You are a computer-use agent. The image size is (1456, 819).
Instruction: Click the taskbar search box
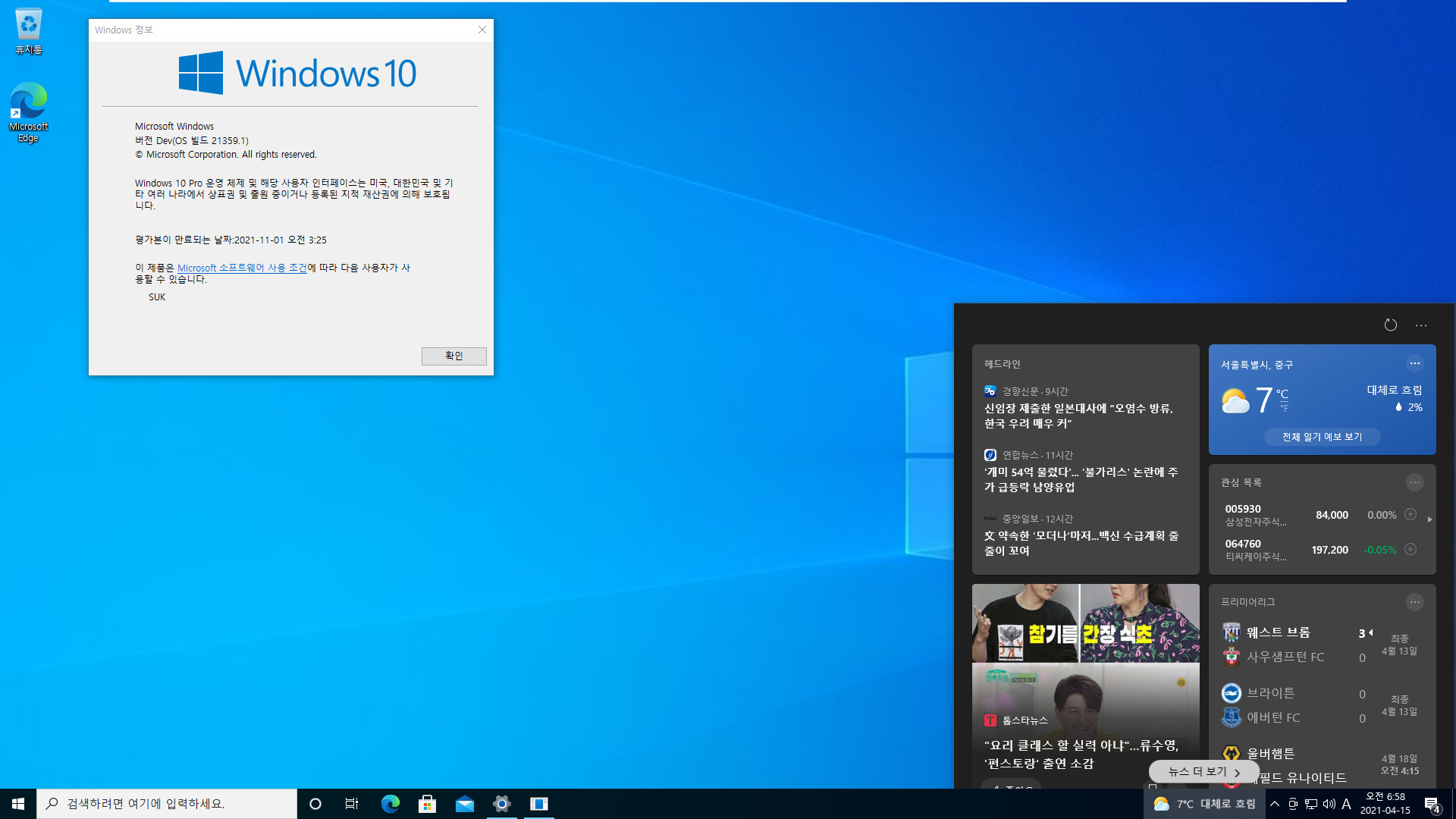[167, 804]
